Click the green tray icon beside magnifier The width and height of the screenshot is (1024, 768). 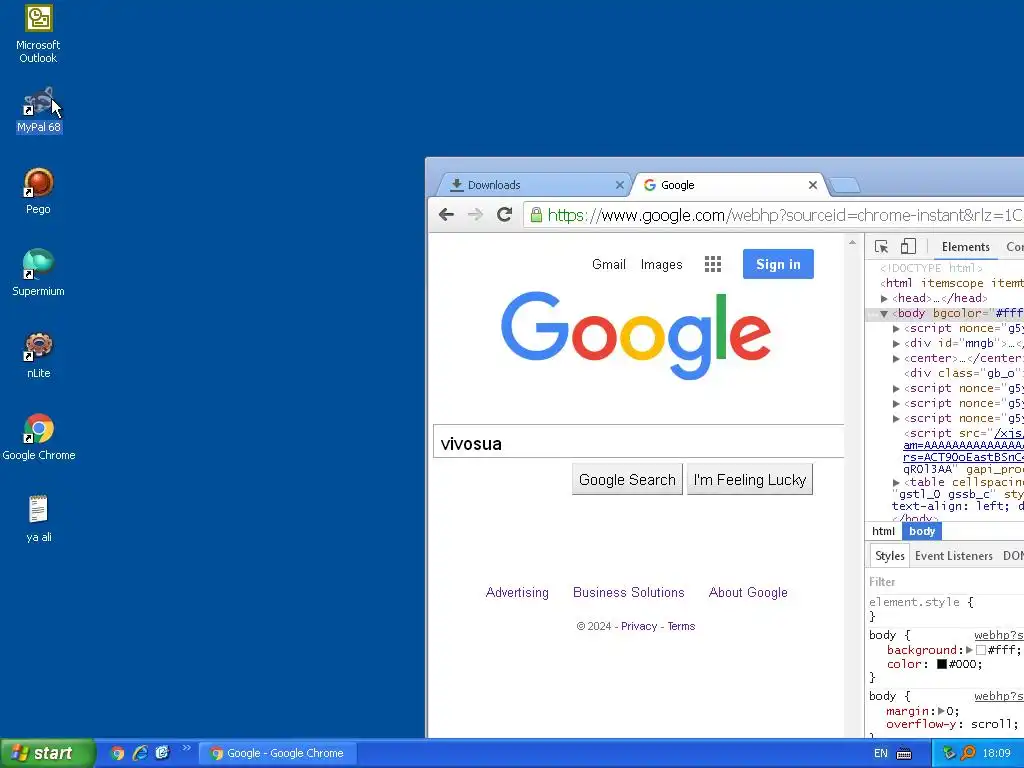[x=948, y=753]
